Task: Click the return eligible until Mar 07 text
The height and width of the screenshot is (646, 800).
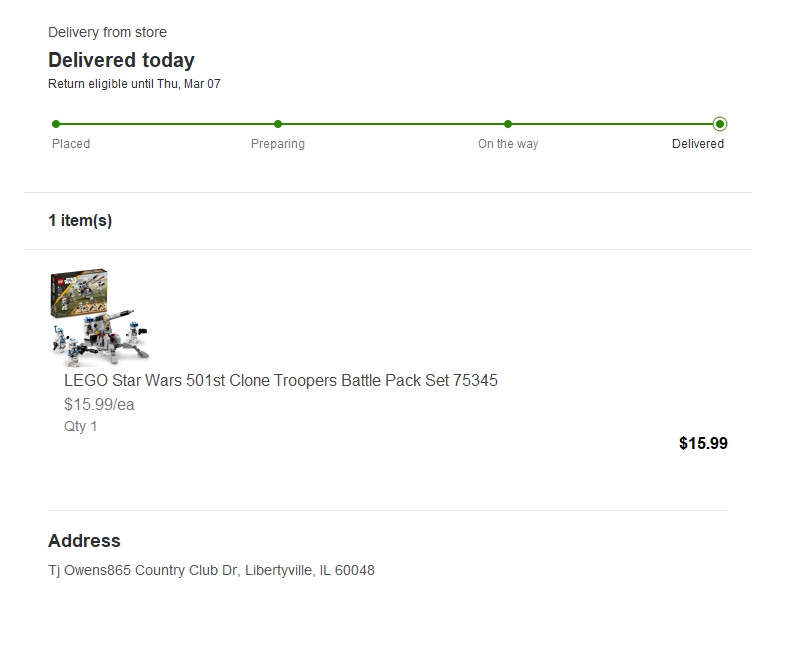Action: coord(134,84)
